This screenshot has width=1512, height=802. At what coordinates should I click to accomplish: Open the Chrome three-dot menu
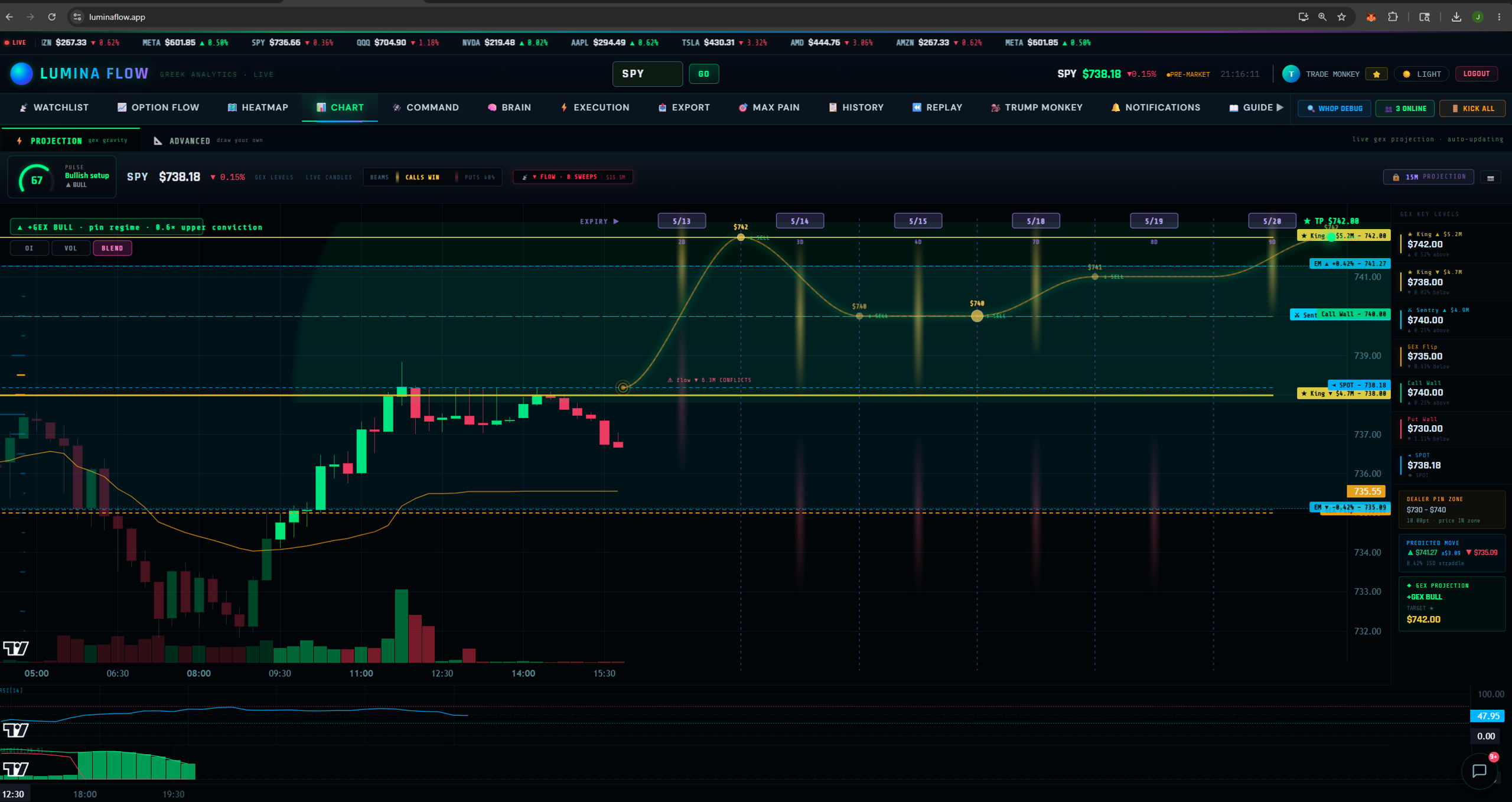(x=1499, y=17)
